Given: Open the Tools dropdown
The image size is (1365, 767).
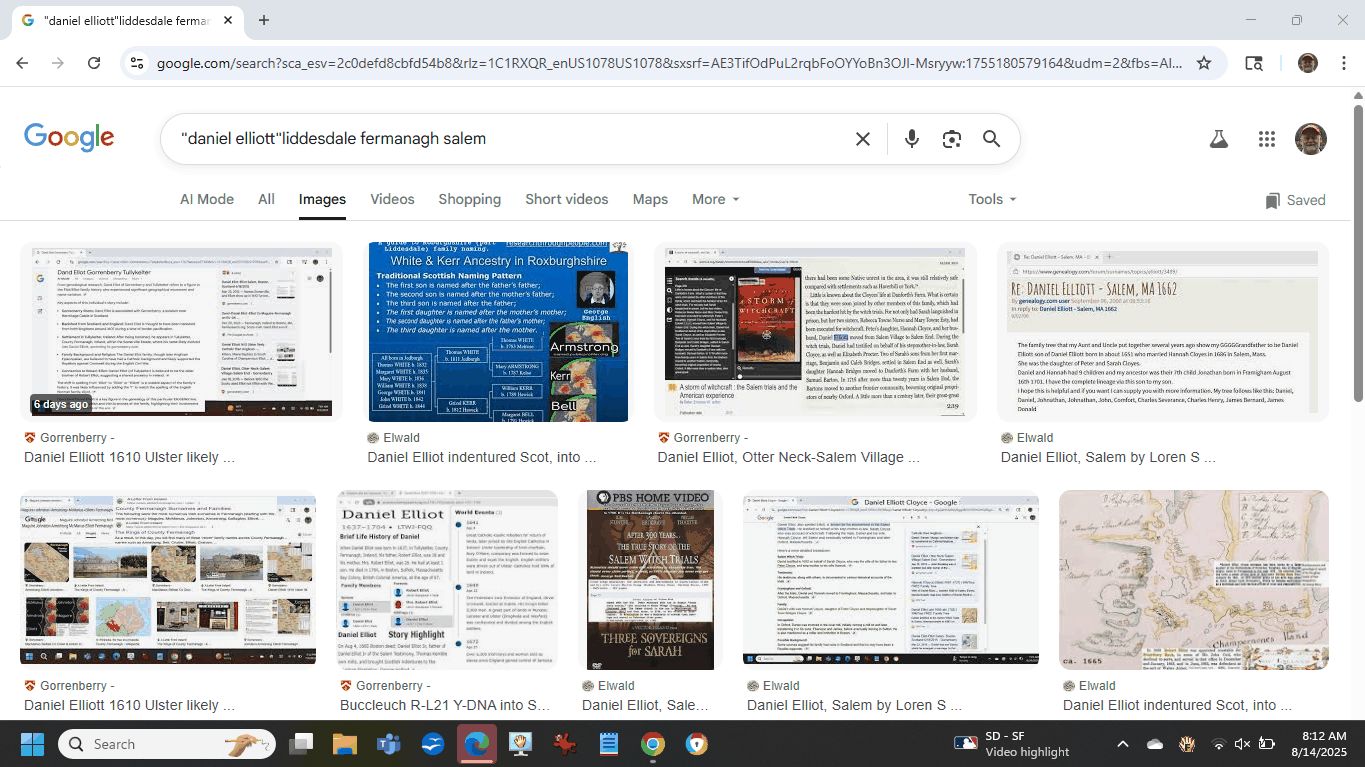Looking at the screenshot, I should tap(991, 199).
